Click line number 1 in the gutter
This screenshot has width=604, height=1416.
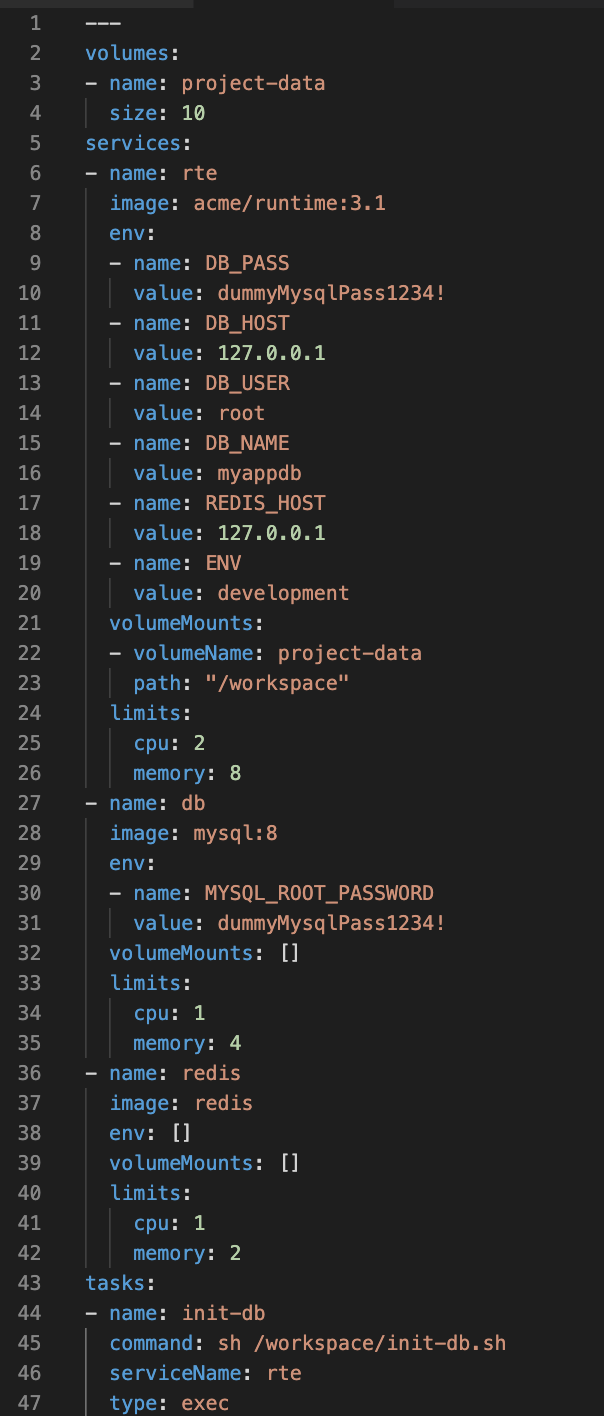click(35, 23)
